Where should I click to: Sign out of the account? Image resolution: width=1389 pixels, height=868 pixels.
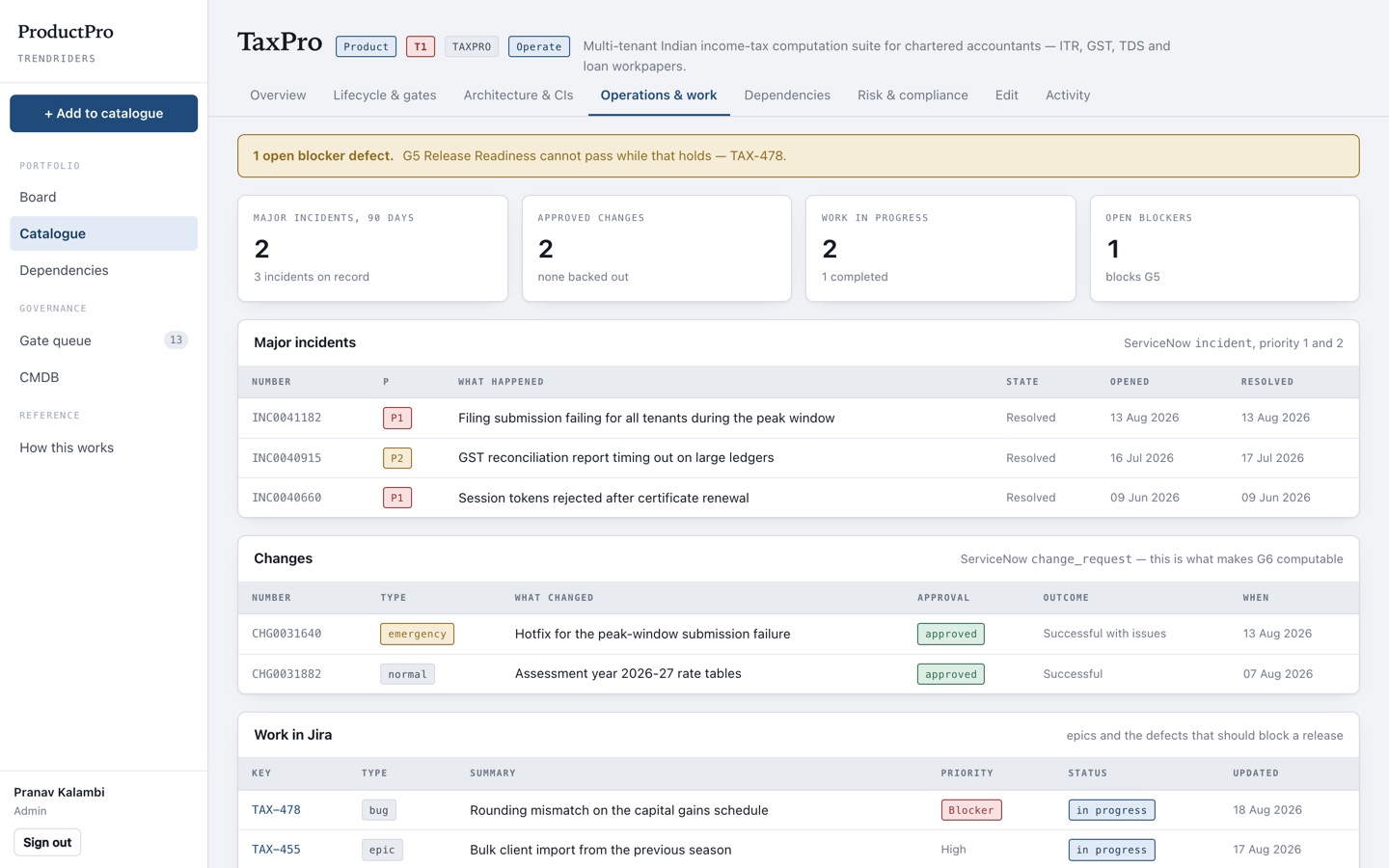point(47,842)
